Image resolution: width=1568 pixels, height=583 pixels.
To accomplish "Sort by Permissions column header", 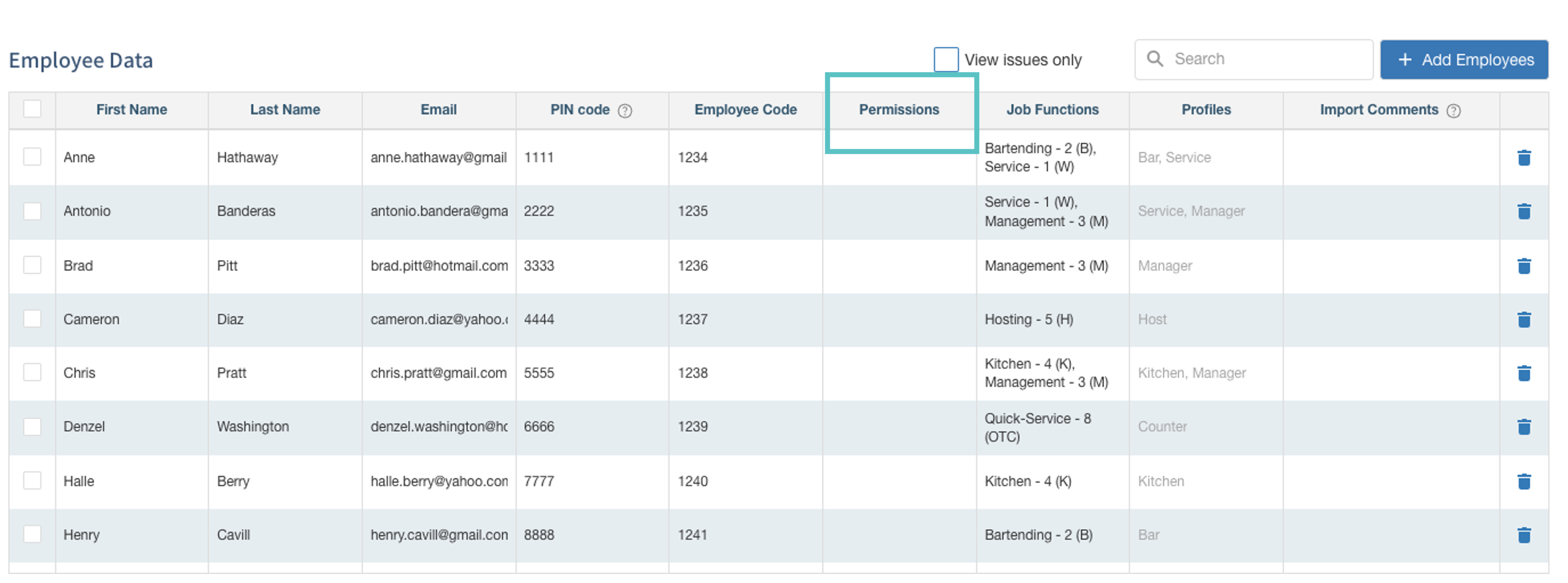I will (898, 110).
